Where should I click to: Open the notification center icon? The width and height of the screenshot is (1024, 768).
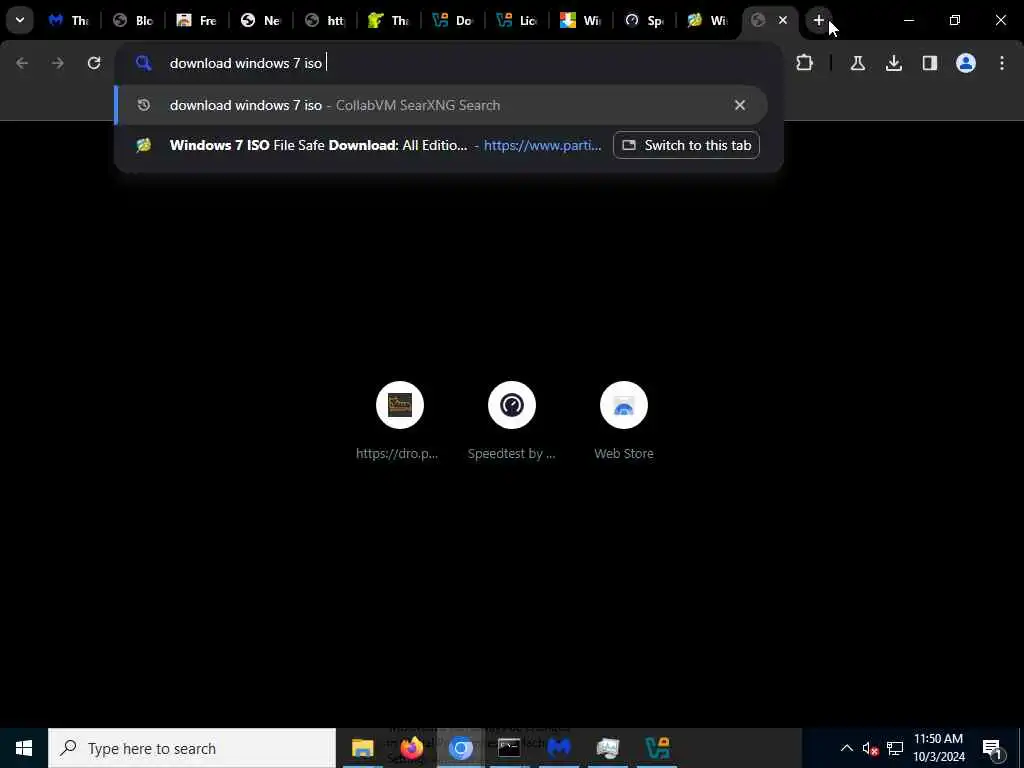tap(992, 748)
